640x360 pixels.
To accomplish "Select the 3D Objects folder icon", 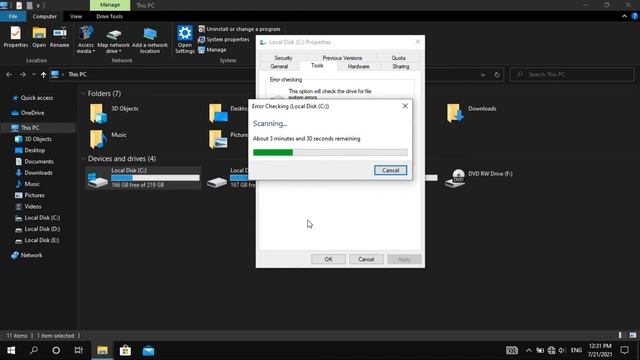I will coord(98,113).
